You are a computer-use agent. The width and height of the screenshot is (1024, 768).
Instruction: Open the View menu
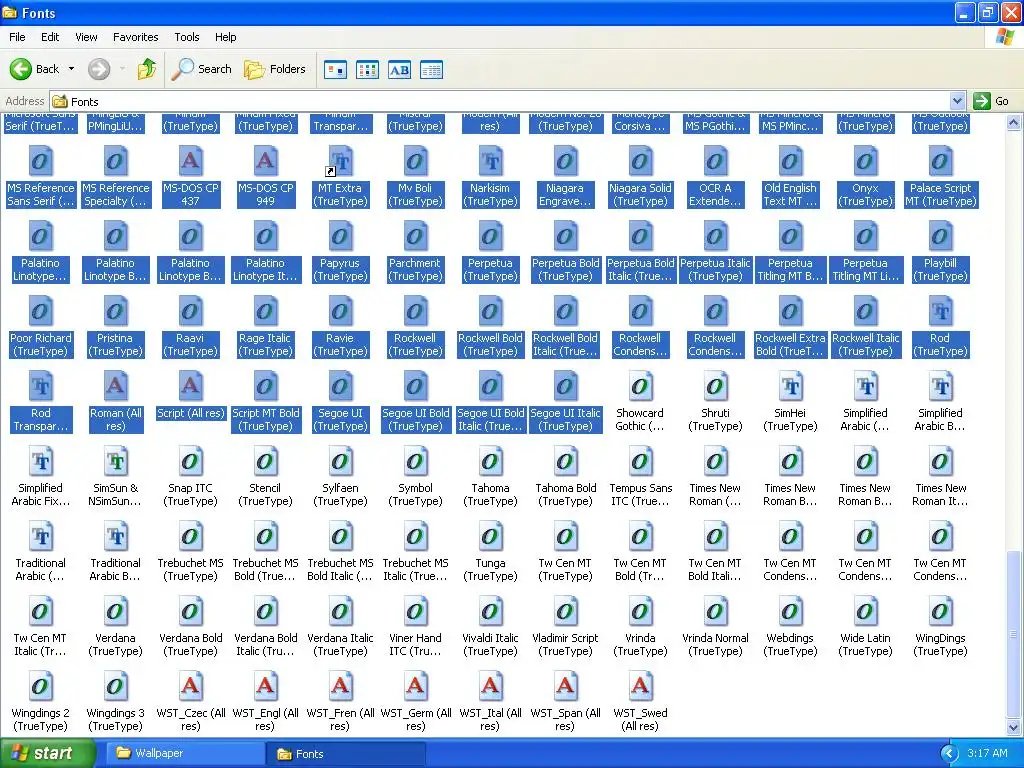pyautogui.click(x=86, y=37)
